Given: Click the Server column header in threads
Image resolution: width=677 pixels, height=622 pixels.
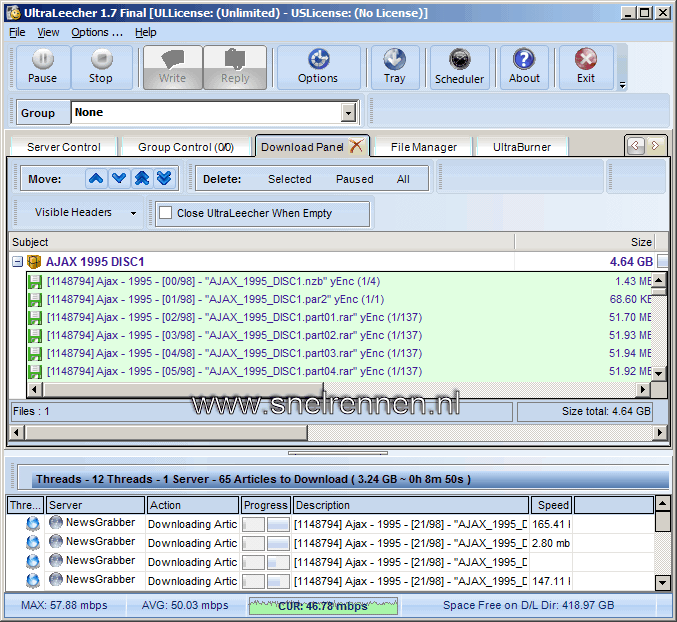Looking at the screenshot, I should coord(95,505).
